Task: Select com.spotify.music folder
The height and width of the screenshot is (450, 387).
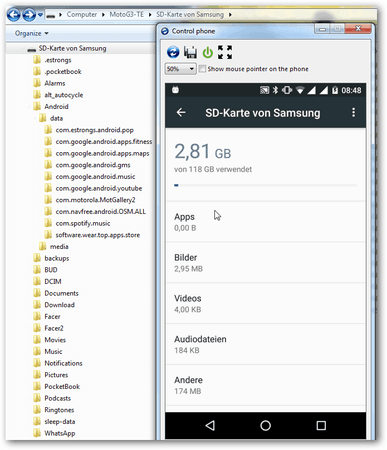Action: tap(83, 223)
